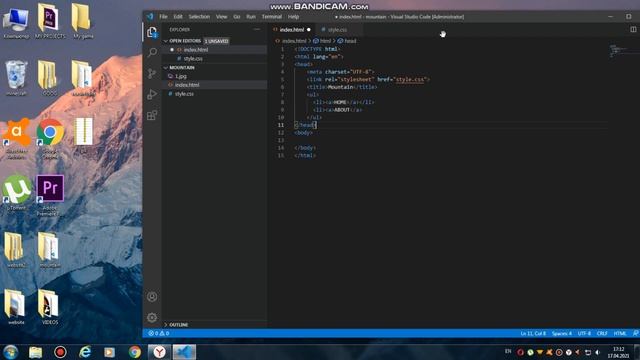Open File Explorer from the taskbar

[36, 352]
